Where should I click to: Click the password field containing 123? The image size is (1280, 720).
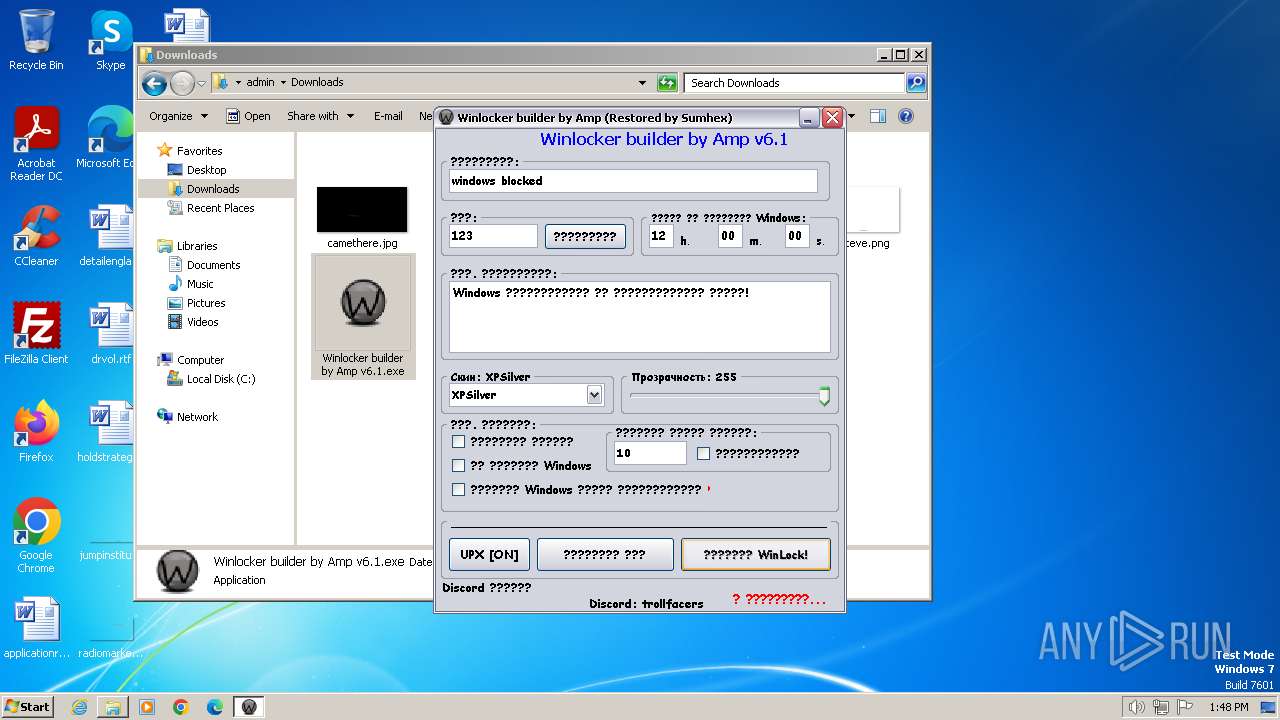(493, 236)
